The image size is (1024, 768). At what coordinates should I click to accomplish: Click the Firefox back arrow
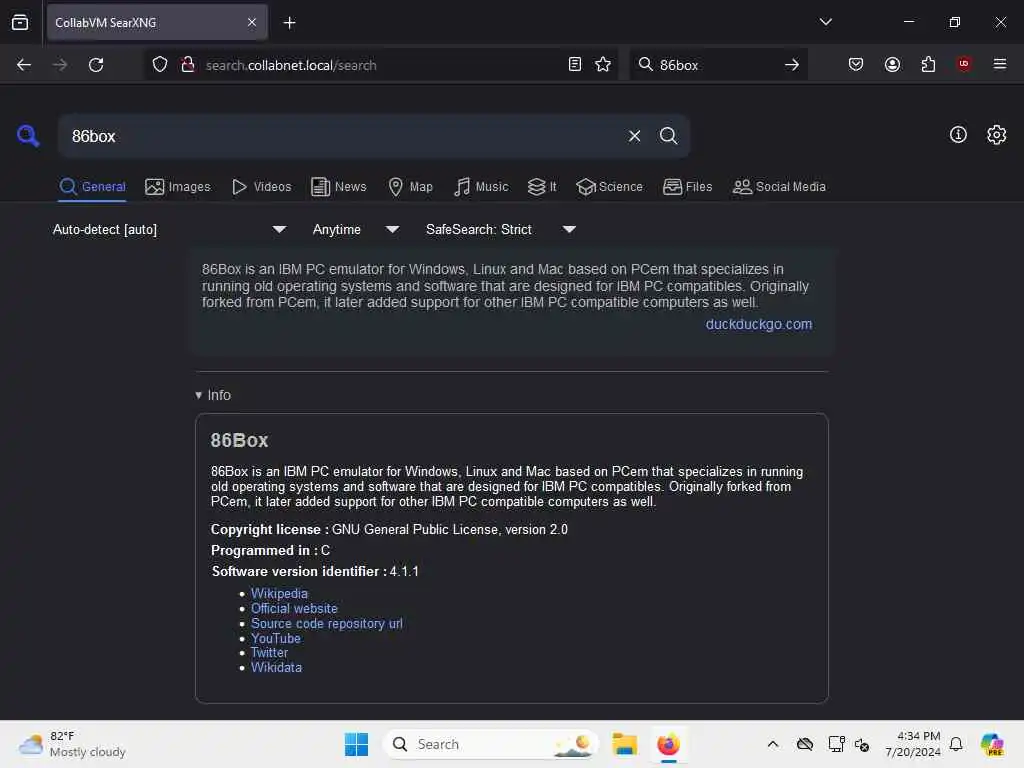(24, 65)
